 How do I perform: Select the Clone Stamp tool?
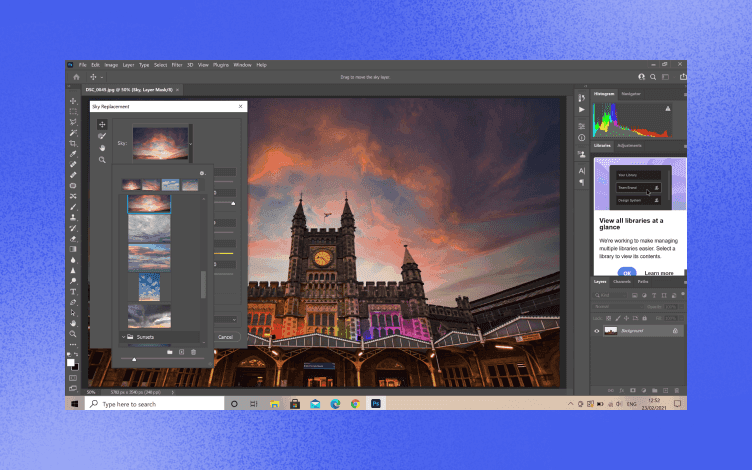(x=73, y=217)
